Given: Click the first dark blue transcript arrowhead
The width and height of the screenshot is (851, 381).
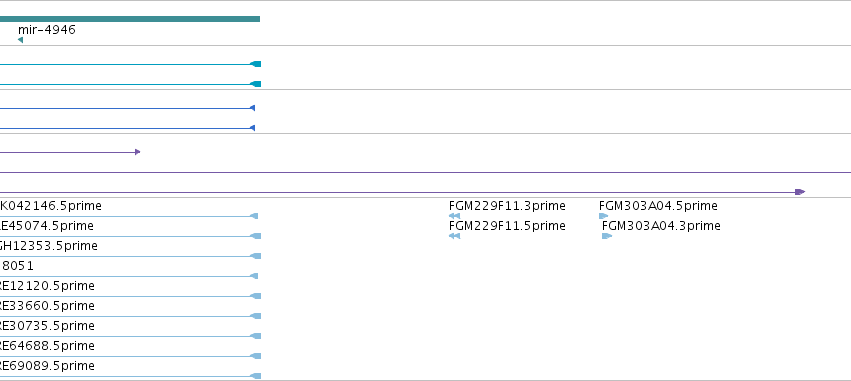Looking at the screenshot, I should [x=252, y=108].
